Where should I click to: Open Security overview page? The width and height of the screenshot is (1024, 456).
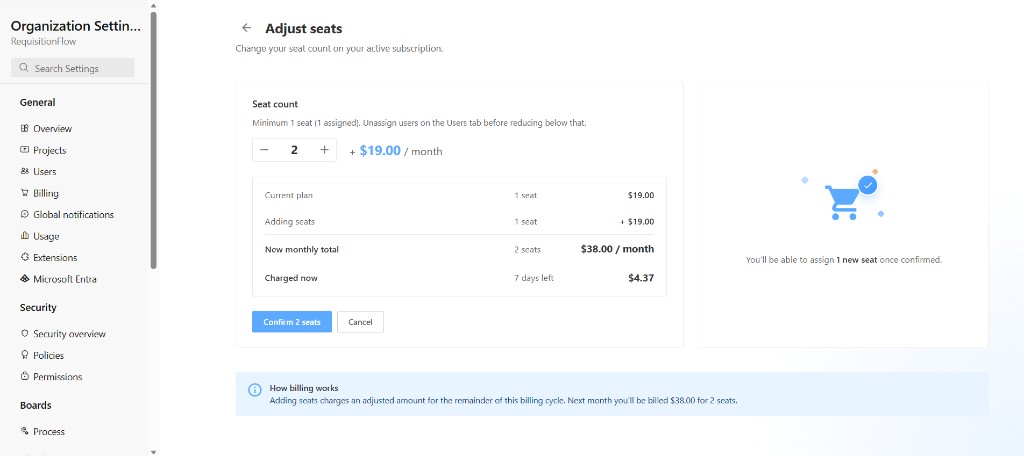69,334
